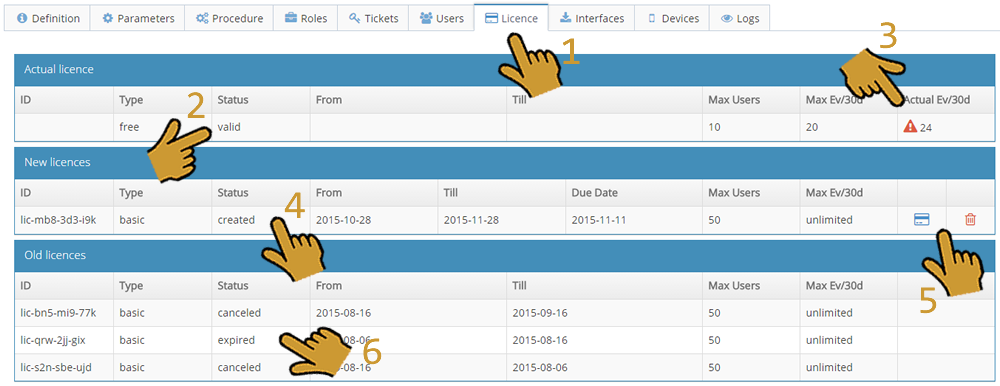
Task: Click the briefcase icon on Roles tab
Action: [x=290, y=19]
